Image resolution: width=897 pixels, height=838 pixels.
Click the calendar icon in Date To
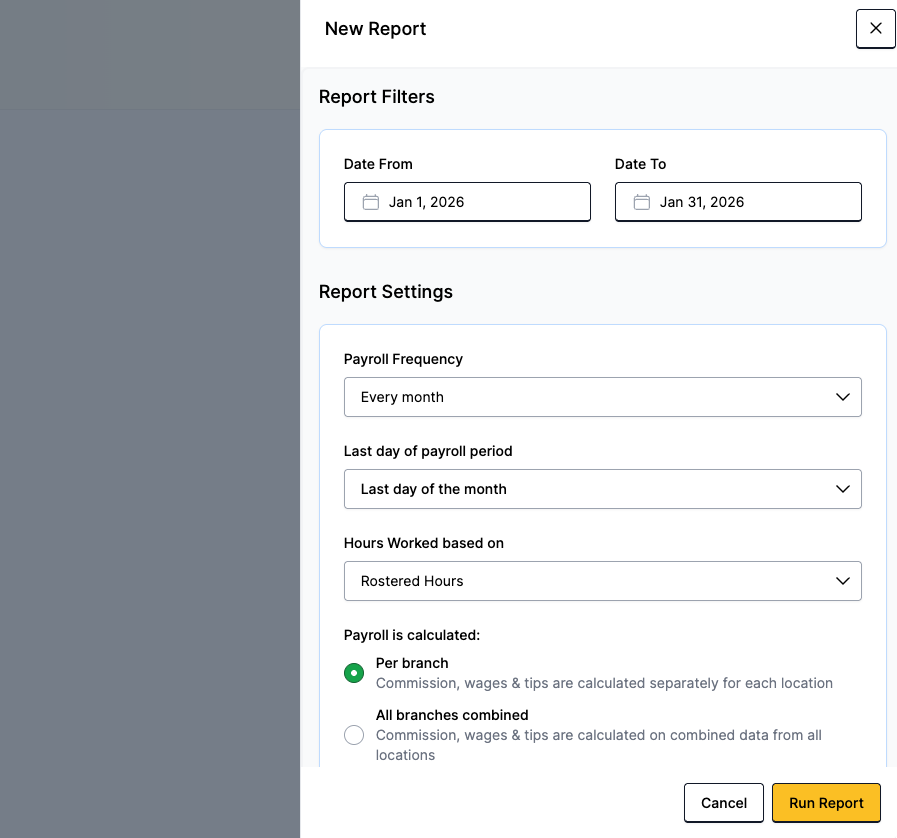[641, 202]
